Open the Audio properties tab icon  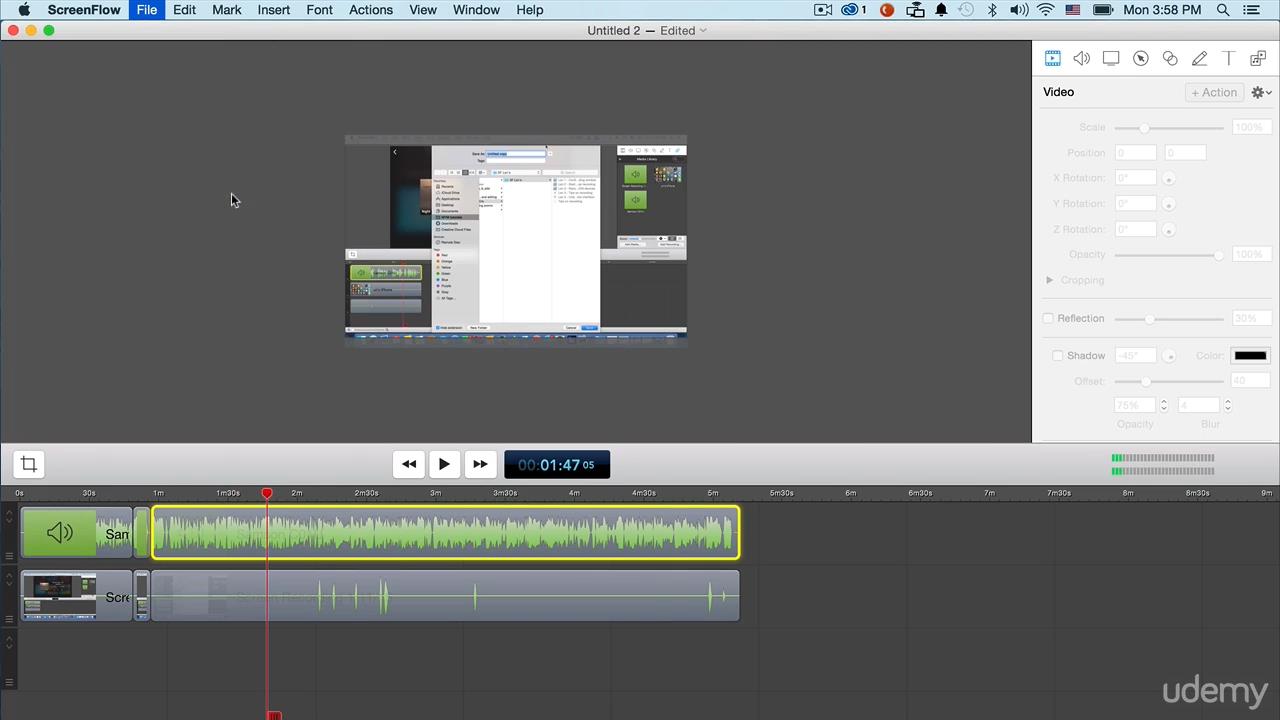pyautogui.click(x=1081, y=59)
